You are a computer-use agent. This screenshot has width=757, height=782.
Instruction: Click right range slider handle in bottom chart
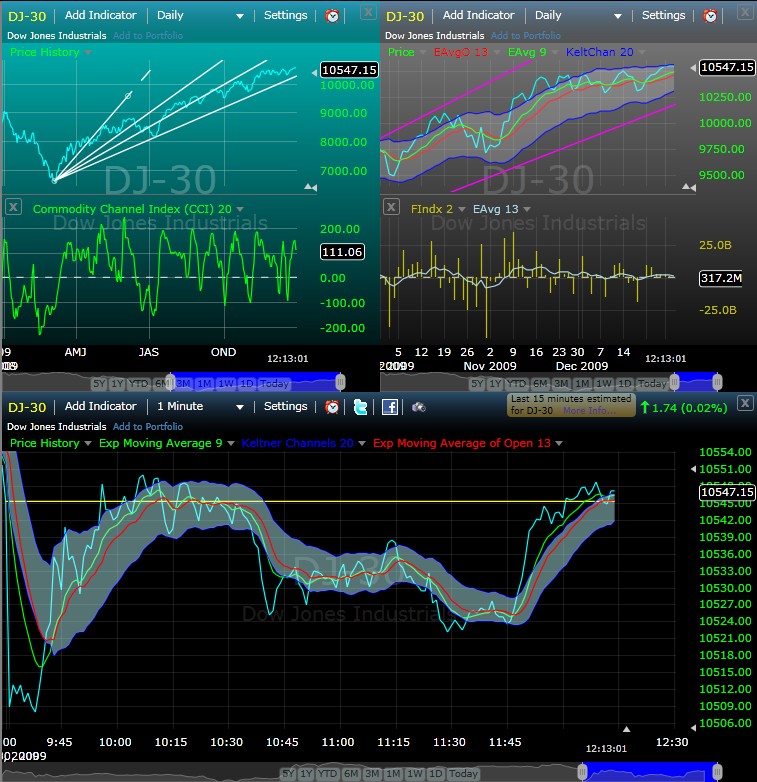click(x=717, y=772)
